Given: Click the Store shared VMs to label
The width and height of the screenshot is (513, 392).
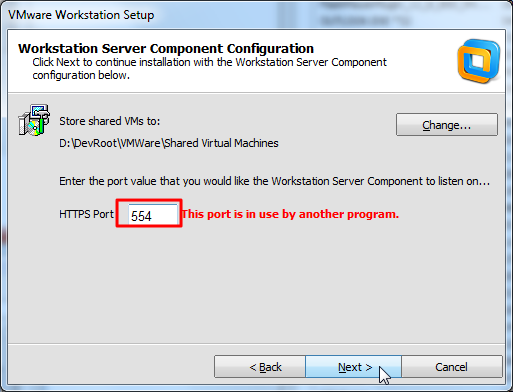Looking at the screenshot, I should click(110, 121).
